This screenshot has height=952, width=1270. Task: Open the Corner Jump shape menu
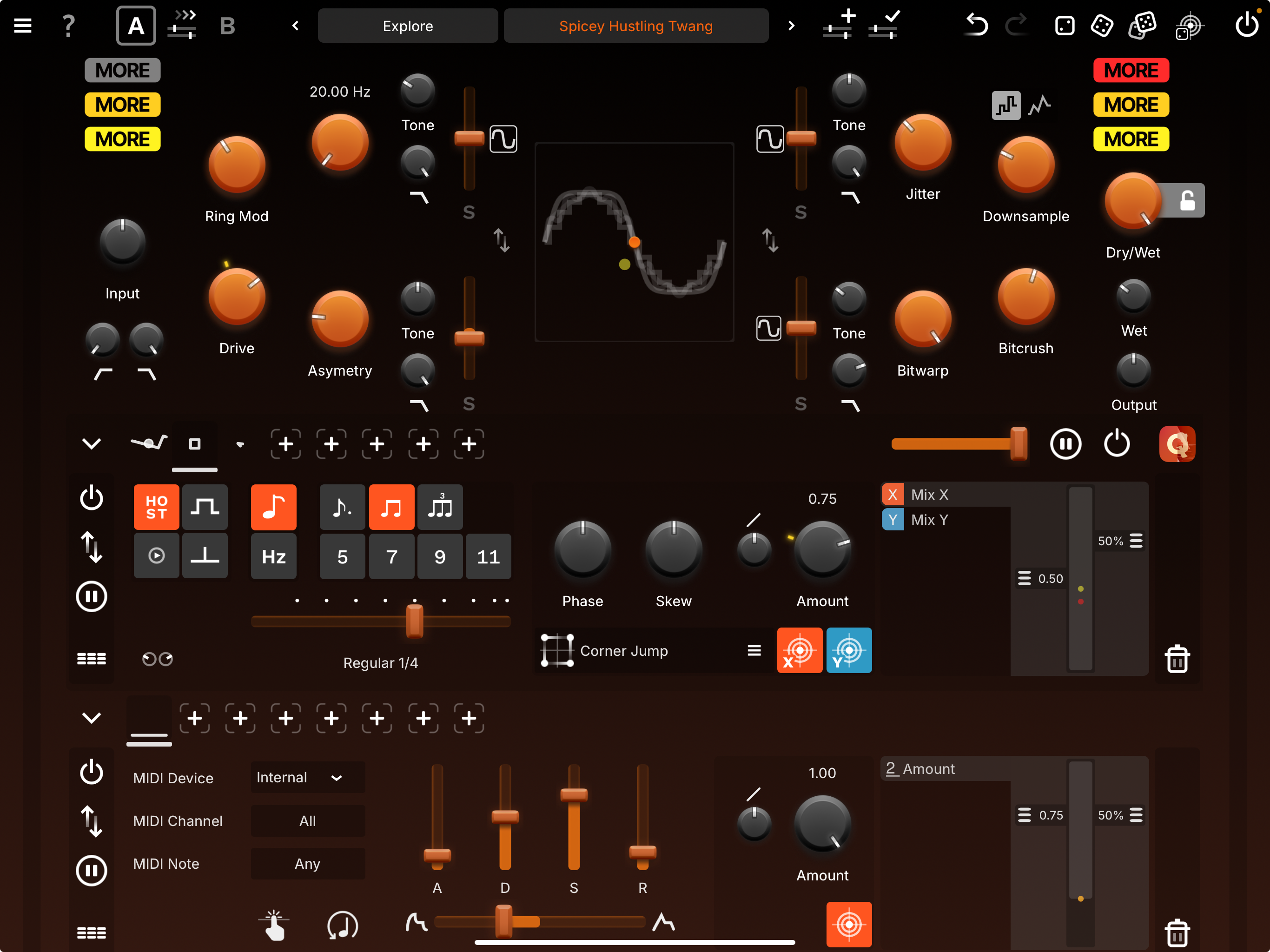coord(754,650)
